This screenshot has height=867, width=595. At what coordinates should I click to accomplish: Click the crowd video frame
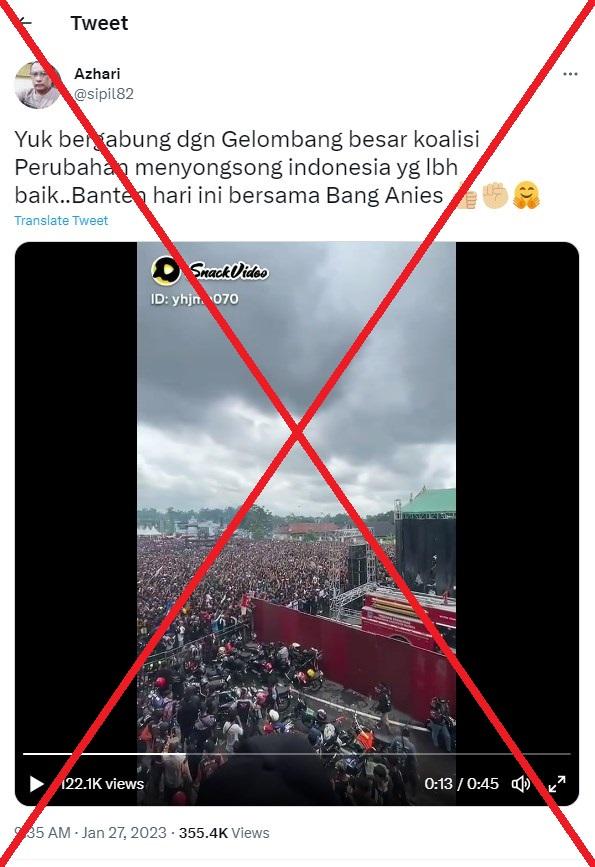tap(296, 523)
